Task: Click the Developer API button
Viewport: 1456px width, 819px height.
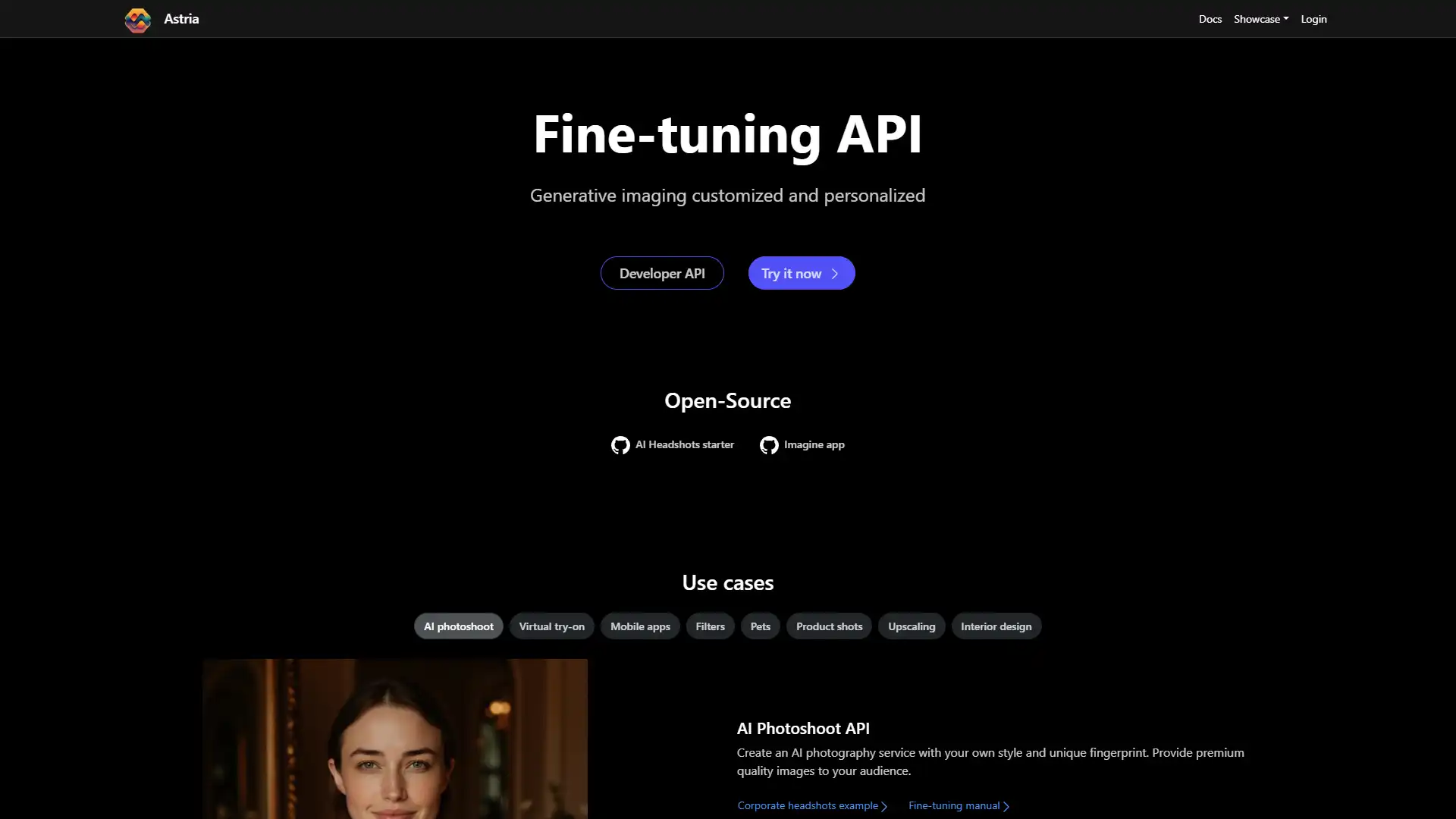Action: [662, 273]
